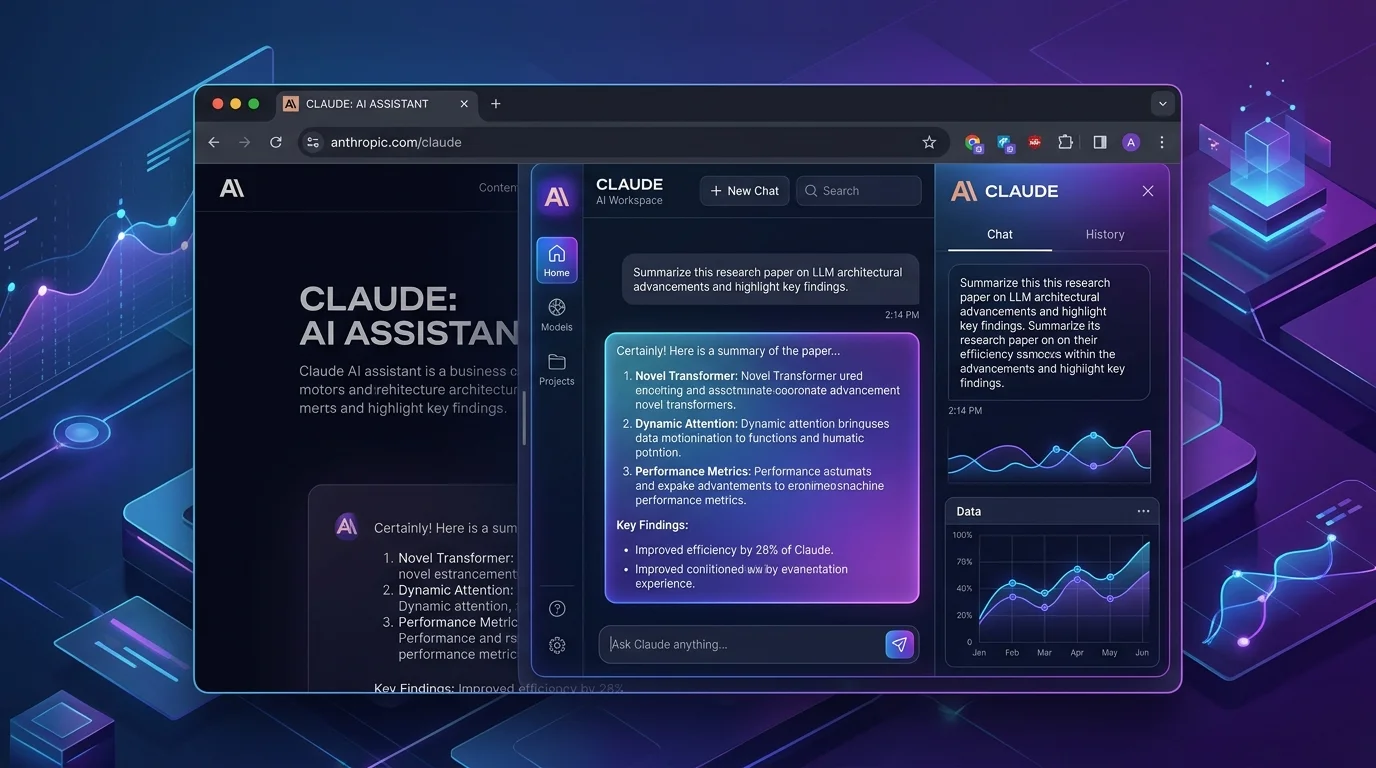Click the browser forward arrow
The image size is (1376, 768).
[x=245, y=142]
